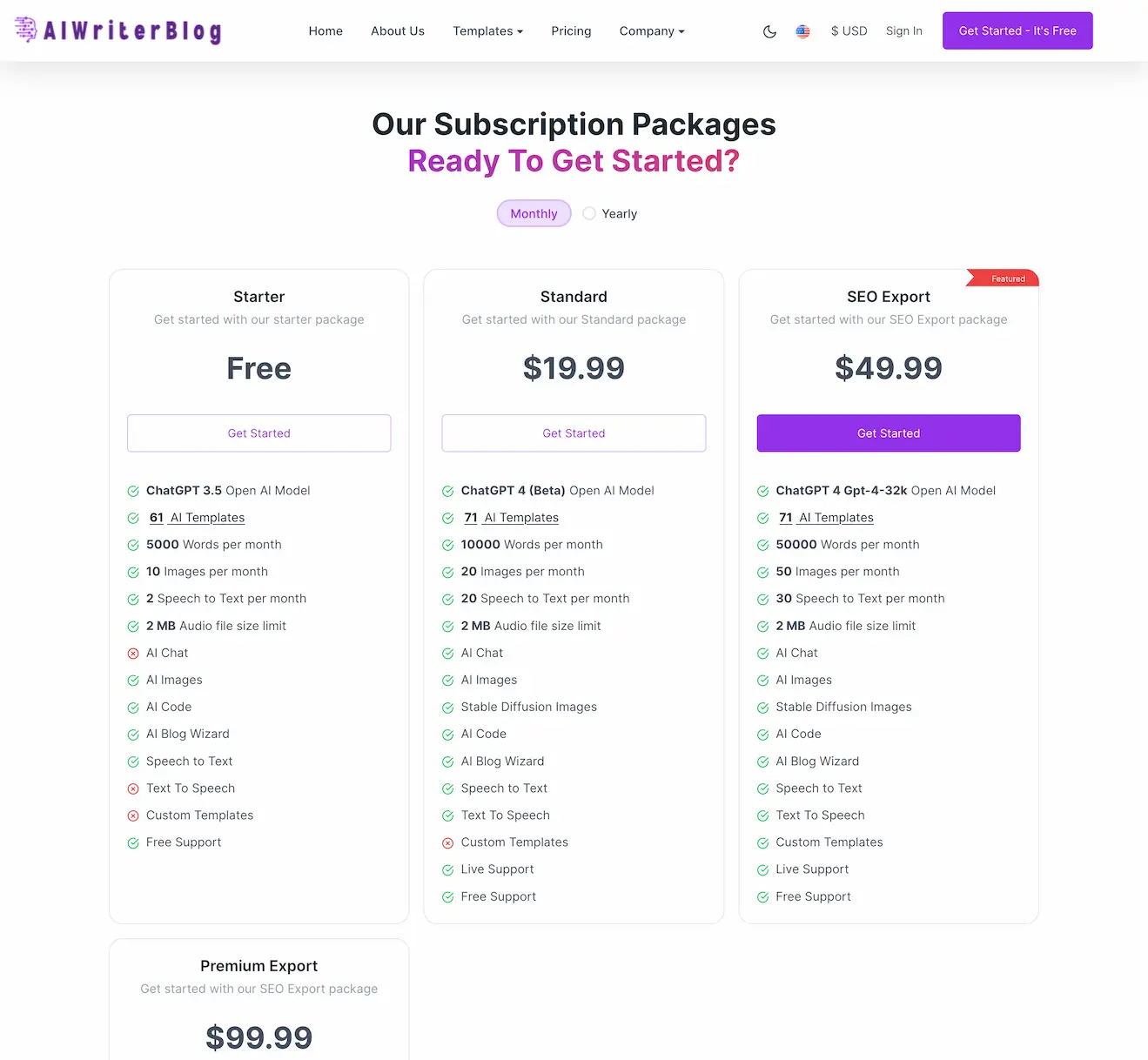
Task: Click the US flag language icon
Action: (802, 30)
